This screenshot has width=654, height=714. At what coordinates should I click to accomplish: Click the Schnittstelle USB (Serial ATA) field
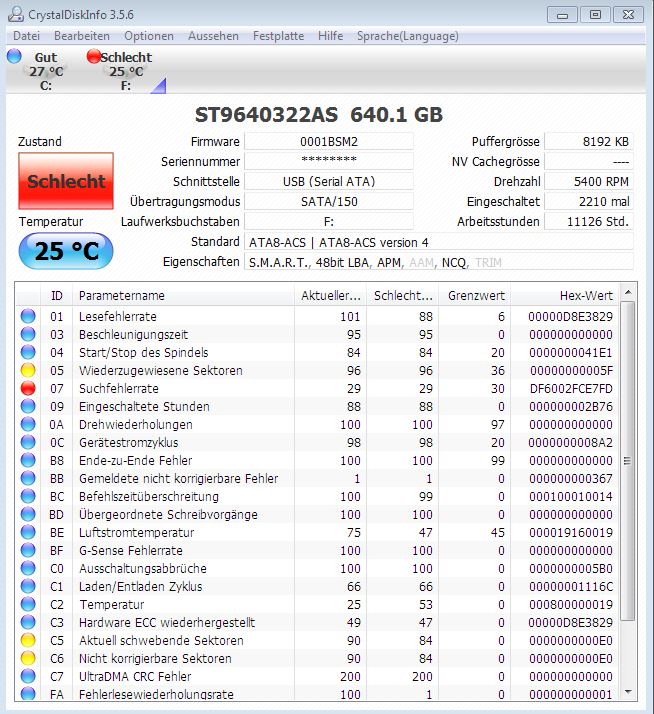pyautogui.click(x=329, y=181)
